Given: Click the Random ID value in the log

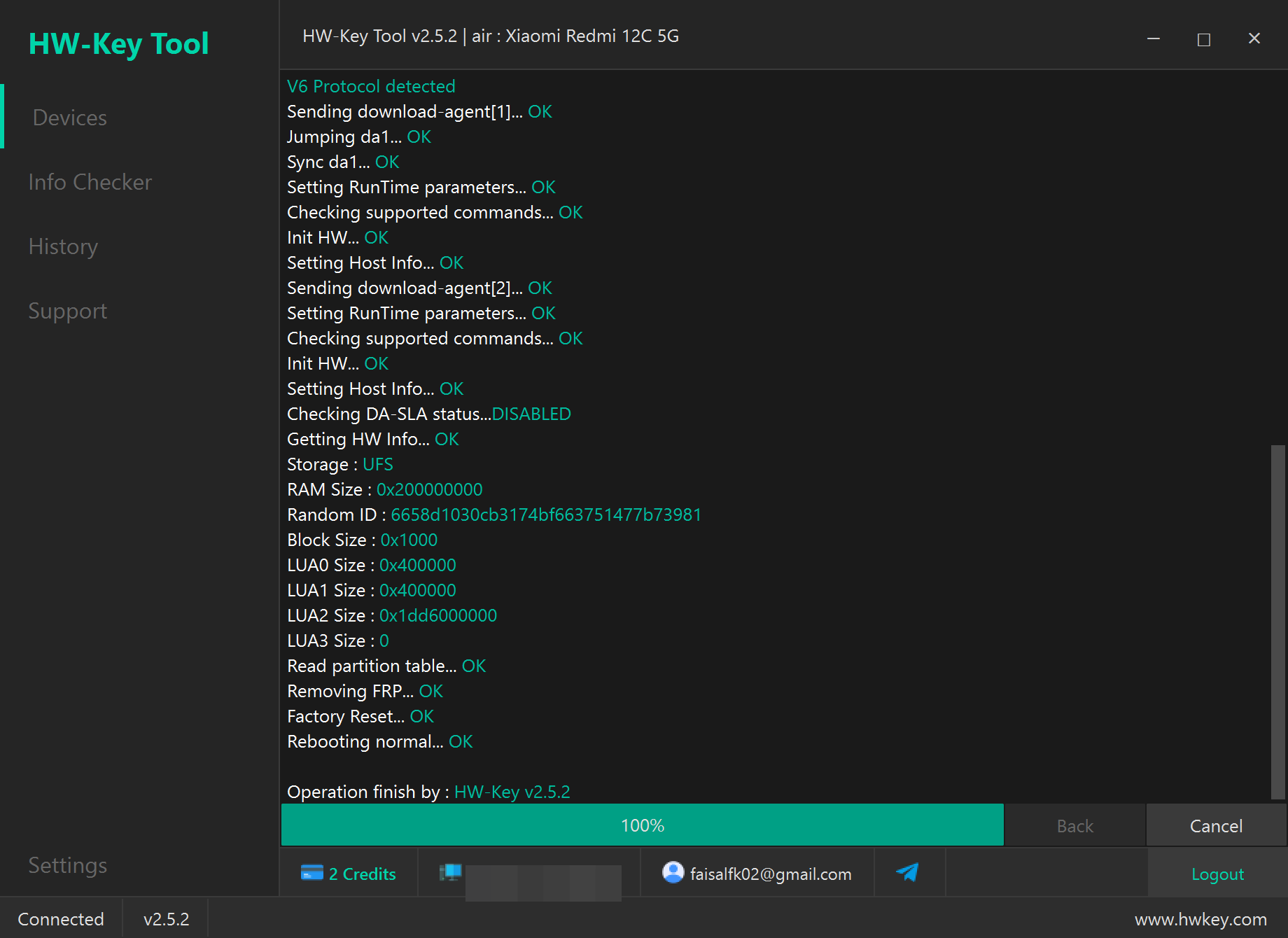Looking at the screenshot, I should [546, 514].
